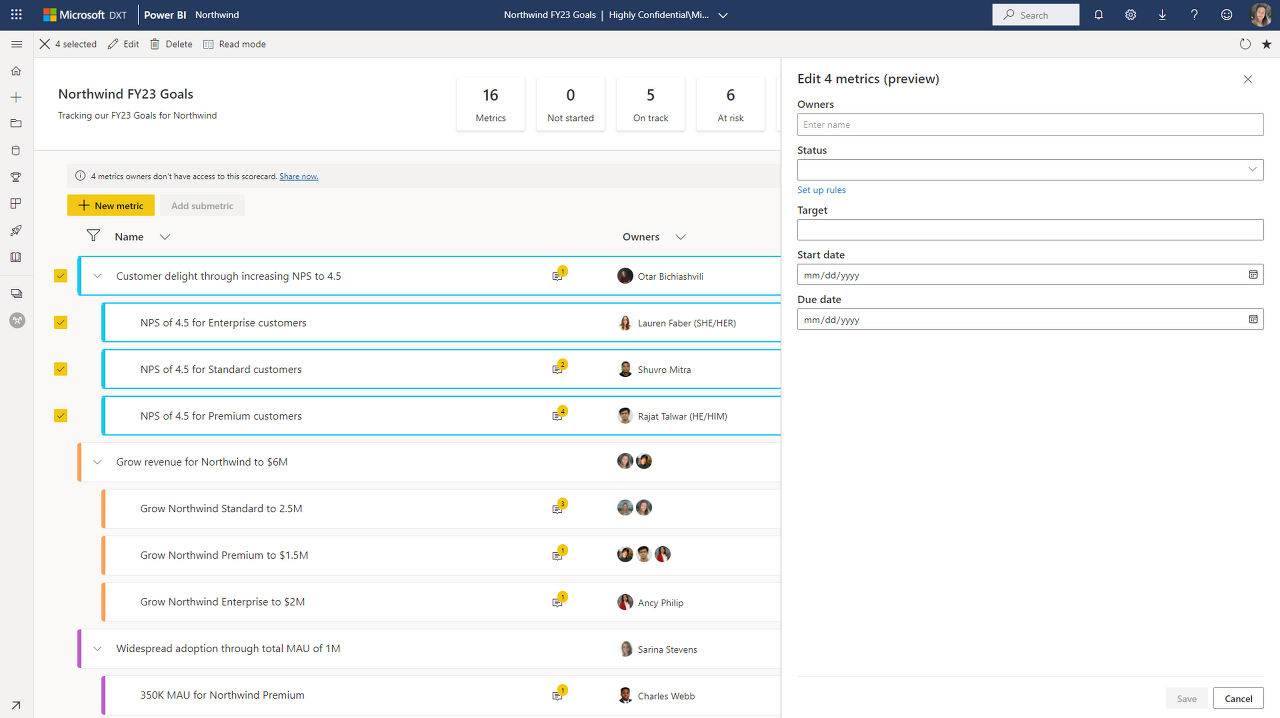
Task: Open the Northwind workspace link in header
Action: click(x=217, y=15)
